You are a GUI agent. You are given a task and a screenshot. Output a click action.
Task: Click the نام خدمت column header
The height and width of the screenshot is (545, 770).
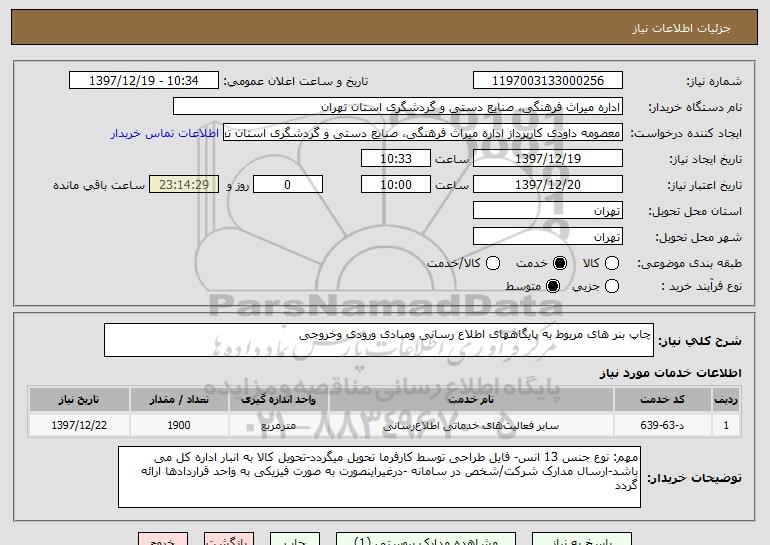pyautogui.click(x=471, y=400)
